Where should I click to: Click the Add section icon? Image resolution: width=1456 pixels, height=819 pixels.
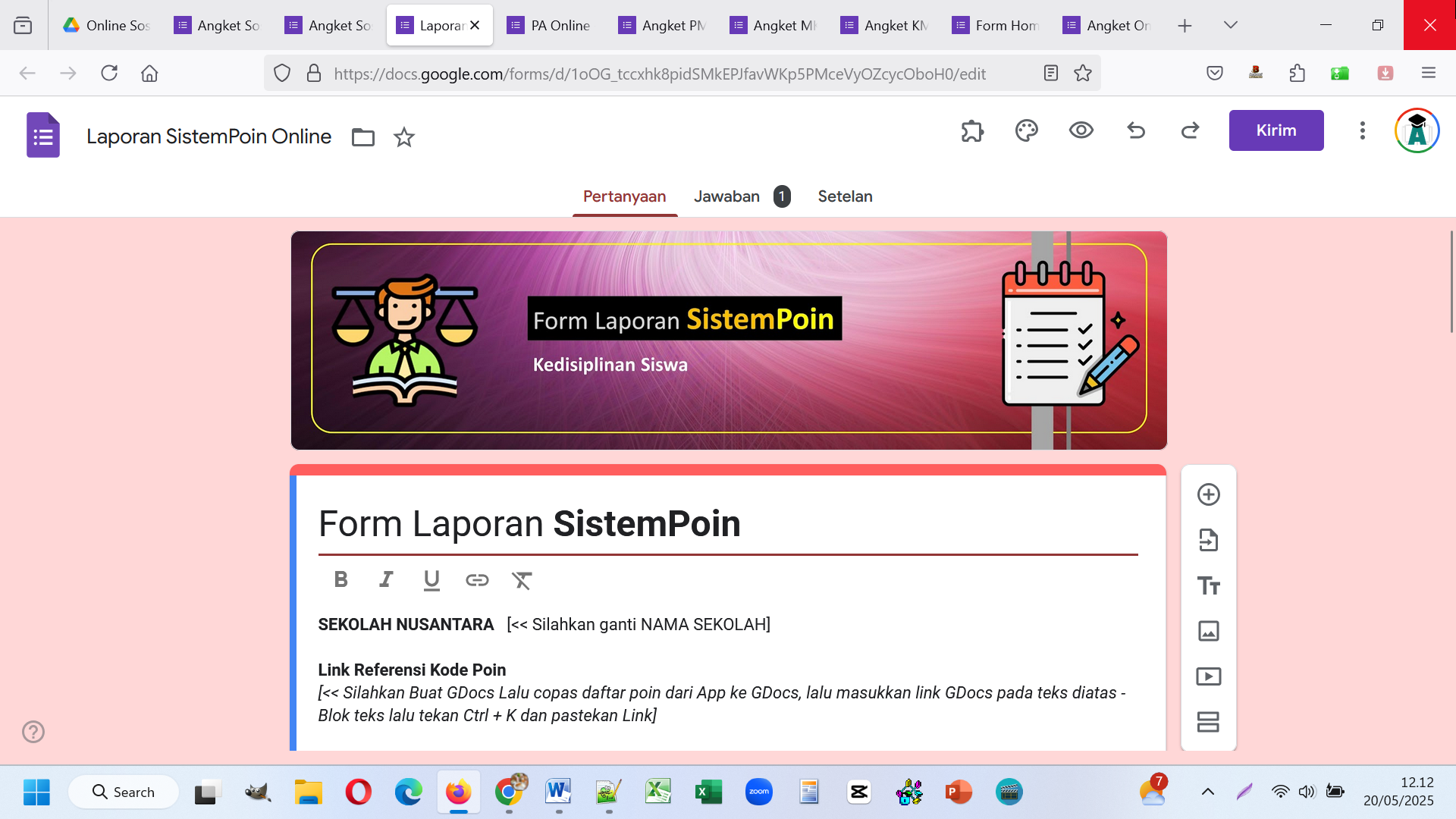point(1208,721)
